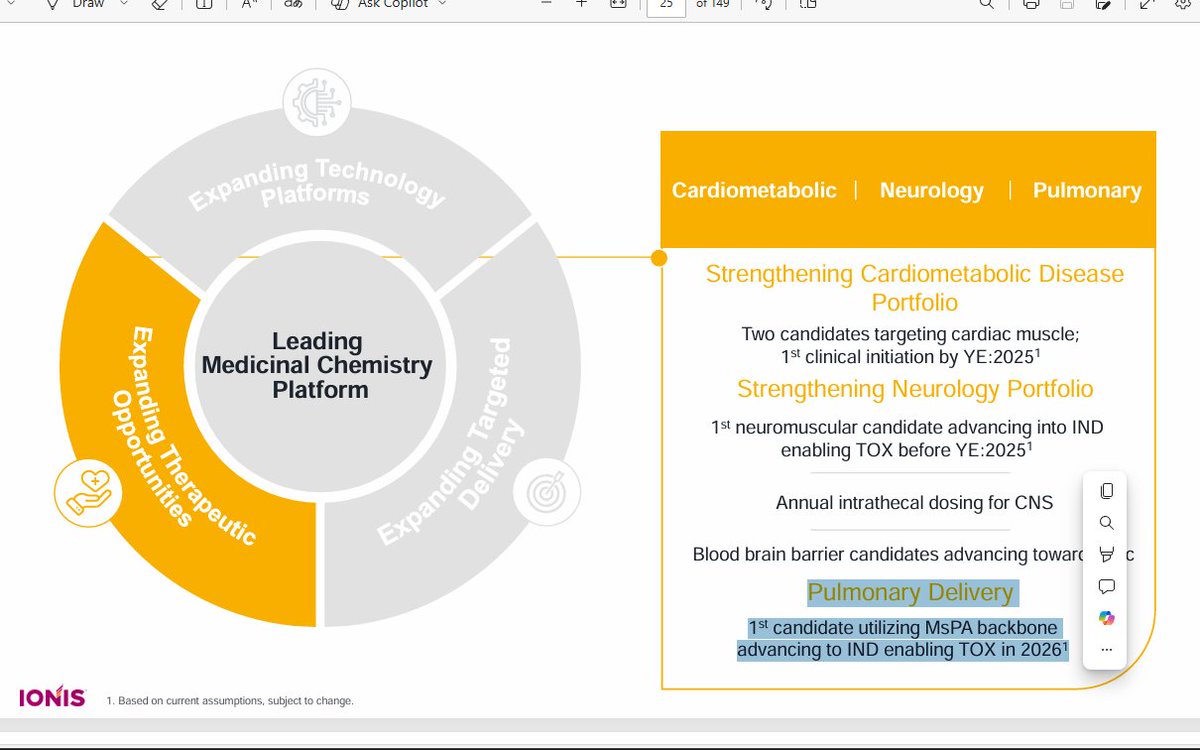Click "1st candidate utilizing MsPA backbone" highlighted text
This screenshot has width=1200, height=750.
click(903, 628)
